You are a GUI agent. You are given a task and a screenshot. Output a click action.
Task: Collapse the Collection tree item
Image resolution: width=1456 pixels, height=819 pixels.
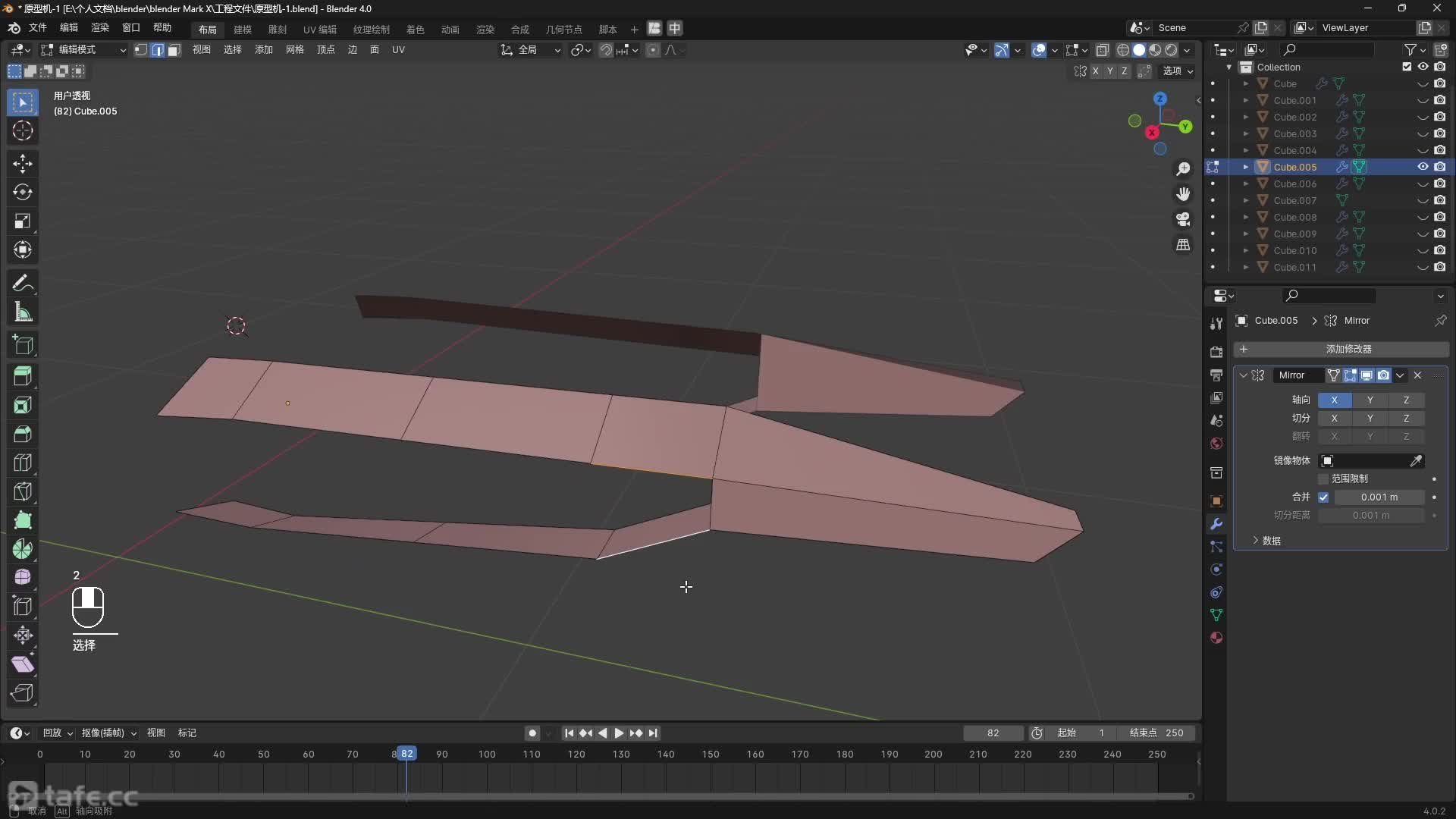pyautogui.click(x=1228, y=67)
